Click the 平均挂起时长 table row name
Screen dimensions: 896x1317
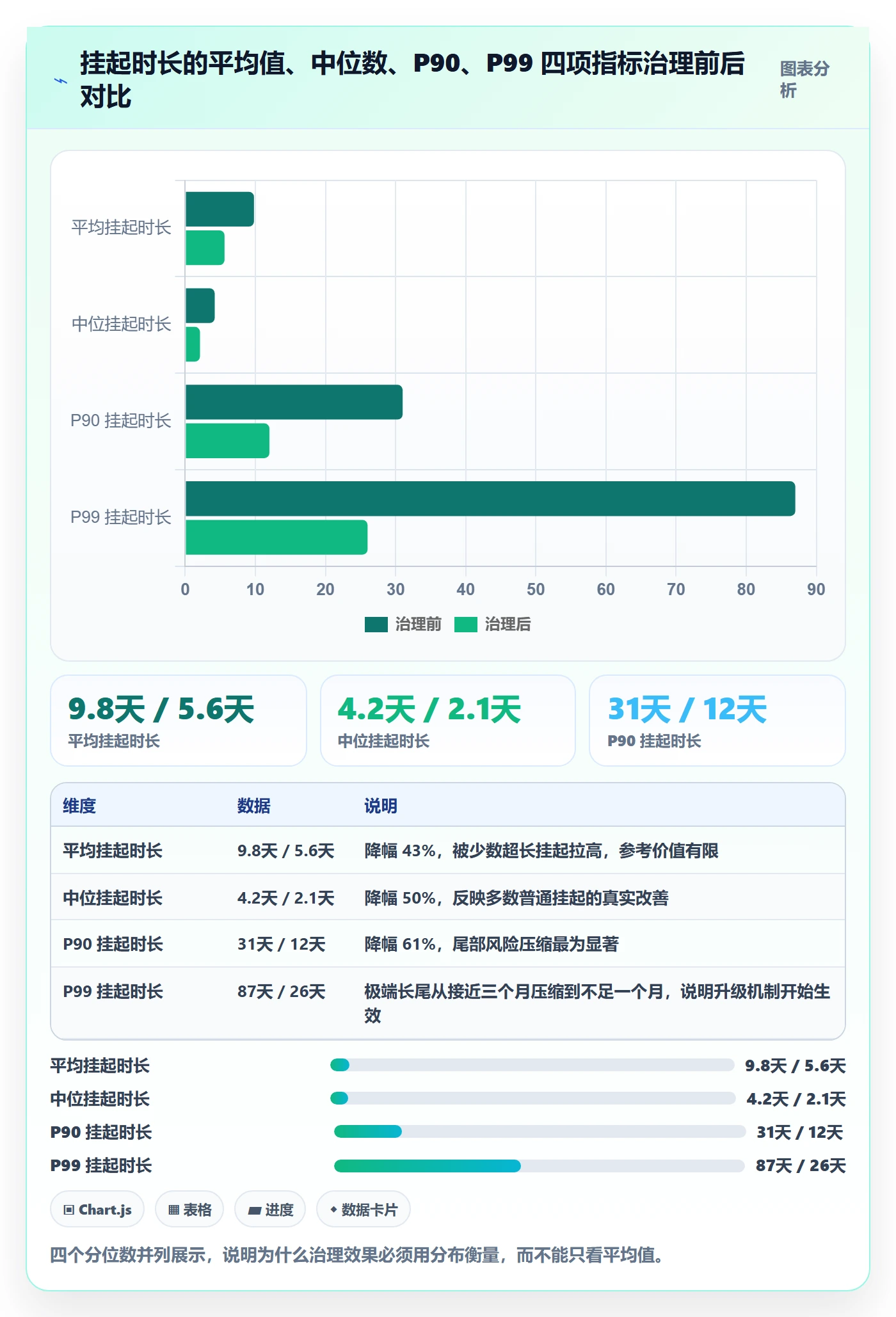pos(113,850)
